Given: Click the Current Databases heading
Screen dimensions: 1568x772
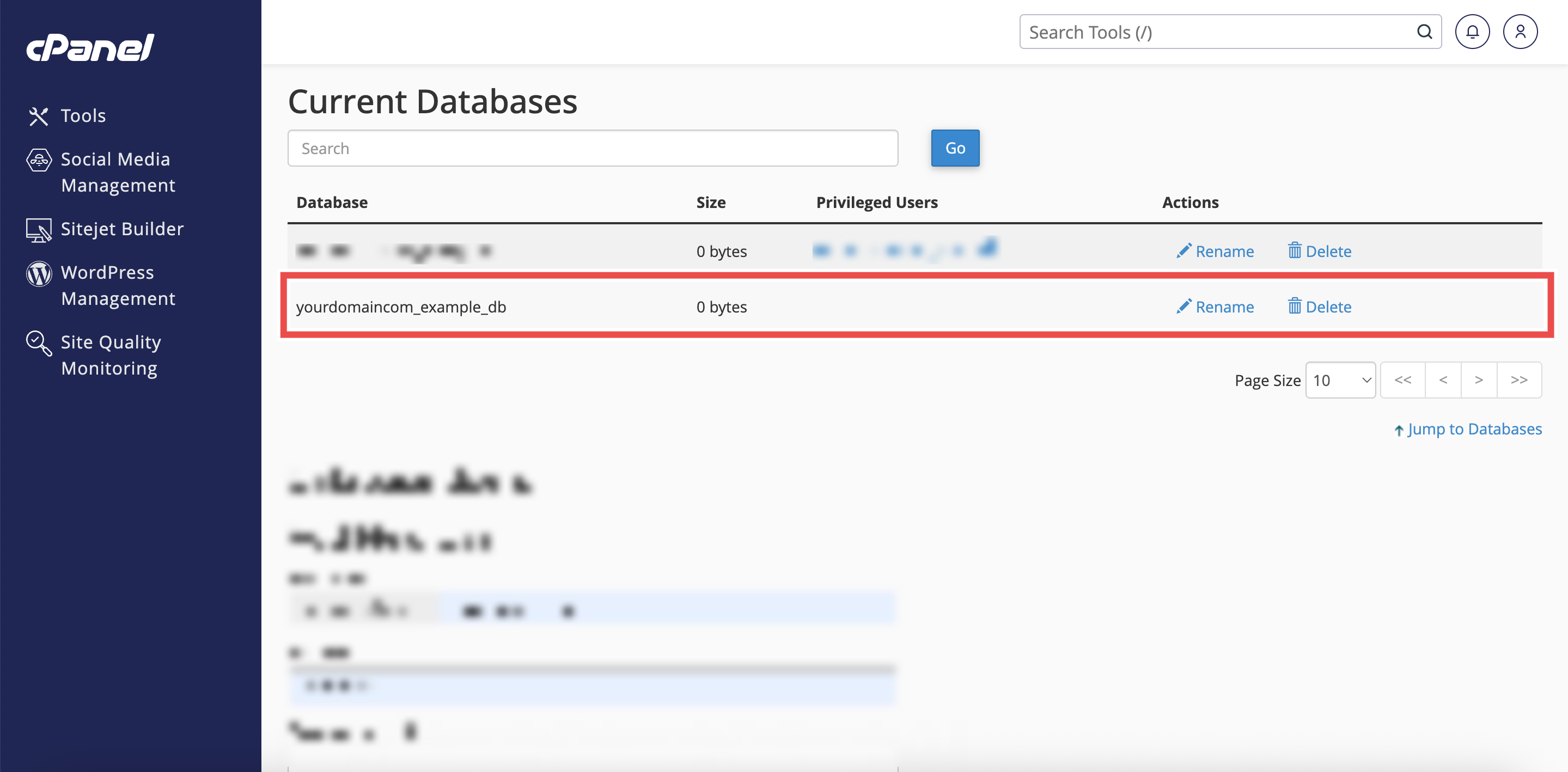Looking at the screenshot, I should (x=432, y=101).
